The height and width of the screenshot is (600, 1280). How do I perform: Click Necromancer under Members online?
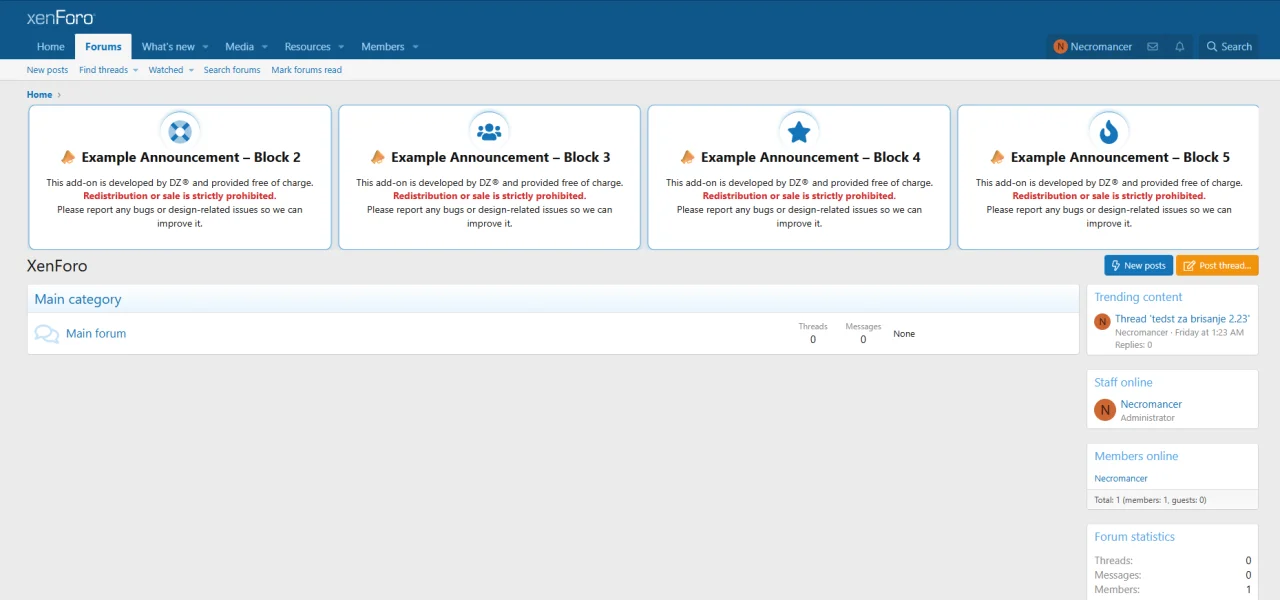pyautogui.click(x=1121, y=479)
